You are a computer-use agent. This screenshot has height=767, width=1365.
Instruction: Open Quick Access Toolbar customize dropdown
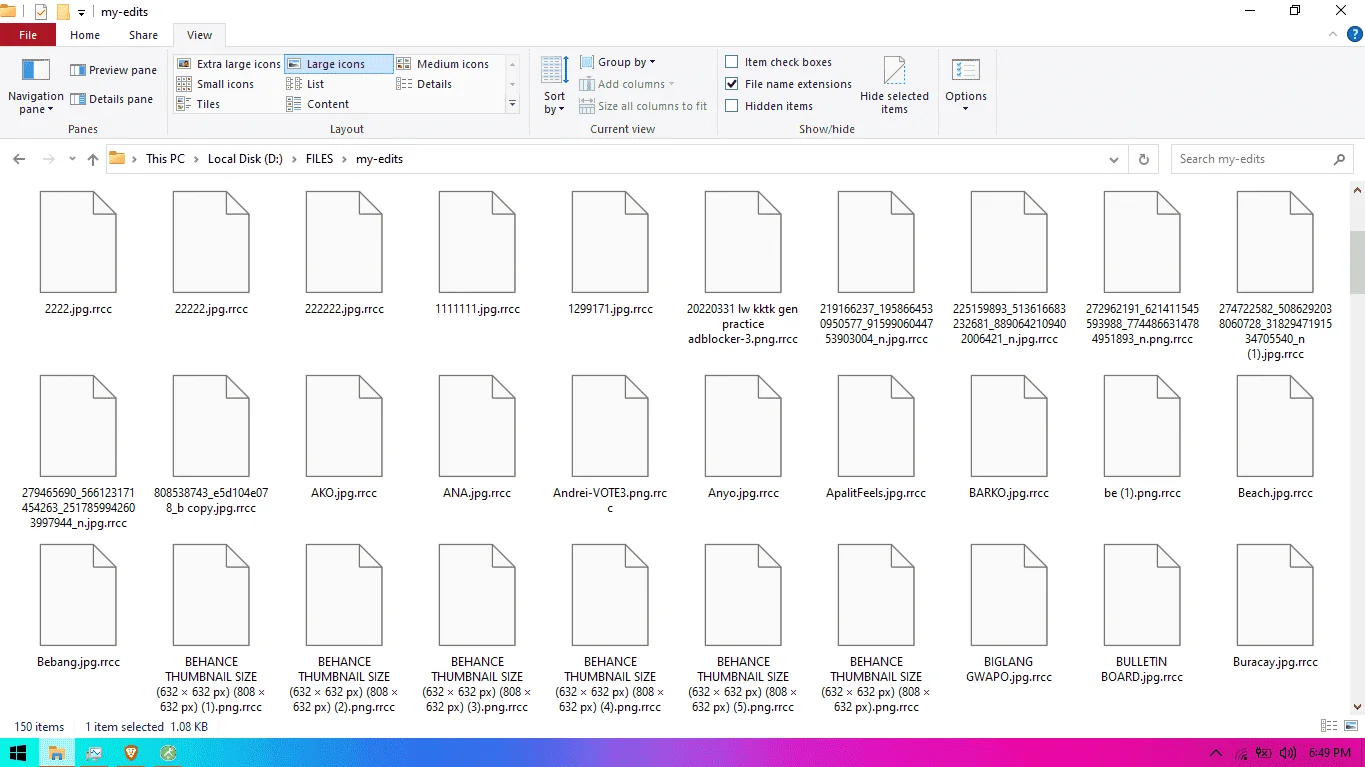81,12
